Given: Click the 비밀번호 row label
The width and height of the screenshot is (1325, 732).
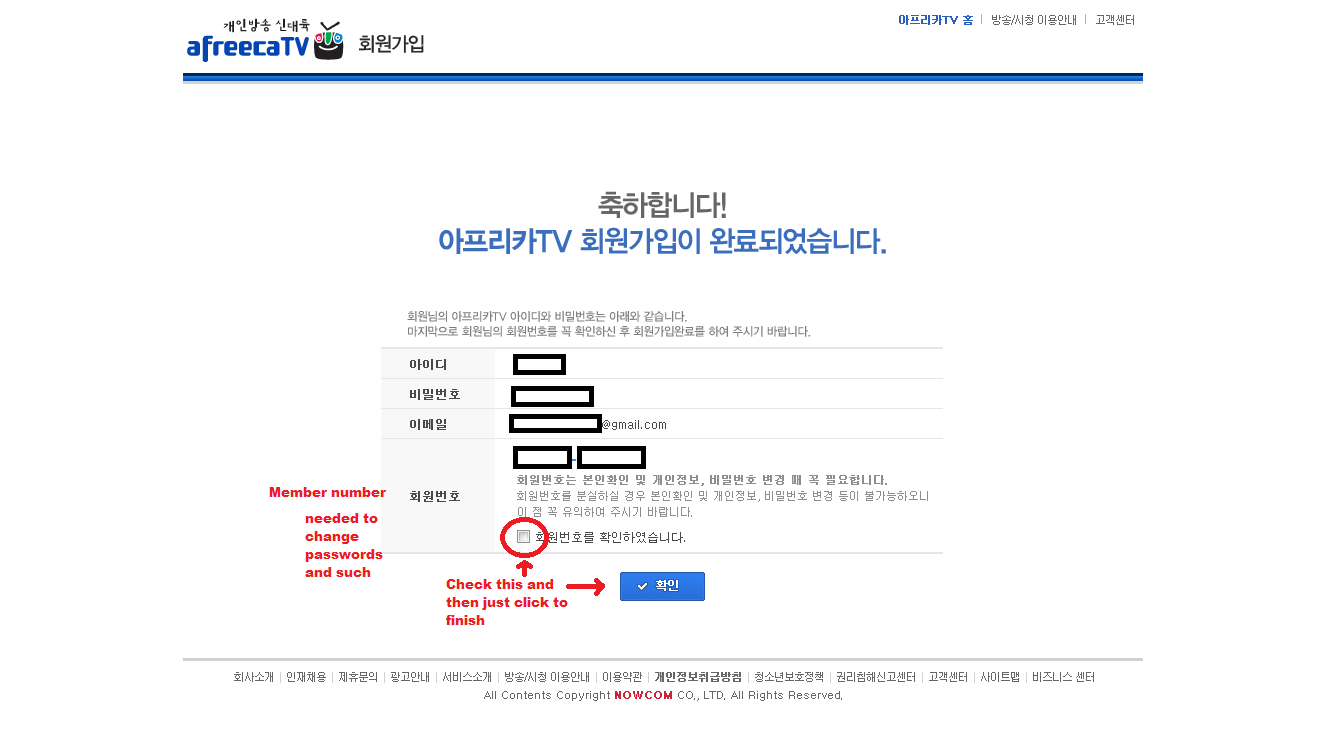Looking at the screenshot, I should tap(434, 395).
